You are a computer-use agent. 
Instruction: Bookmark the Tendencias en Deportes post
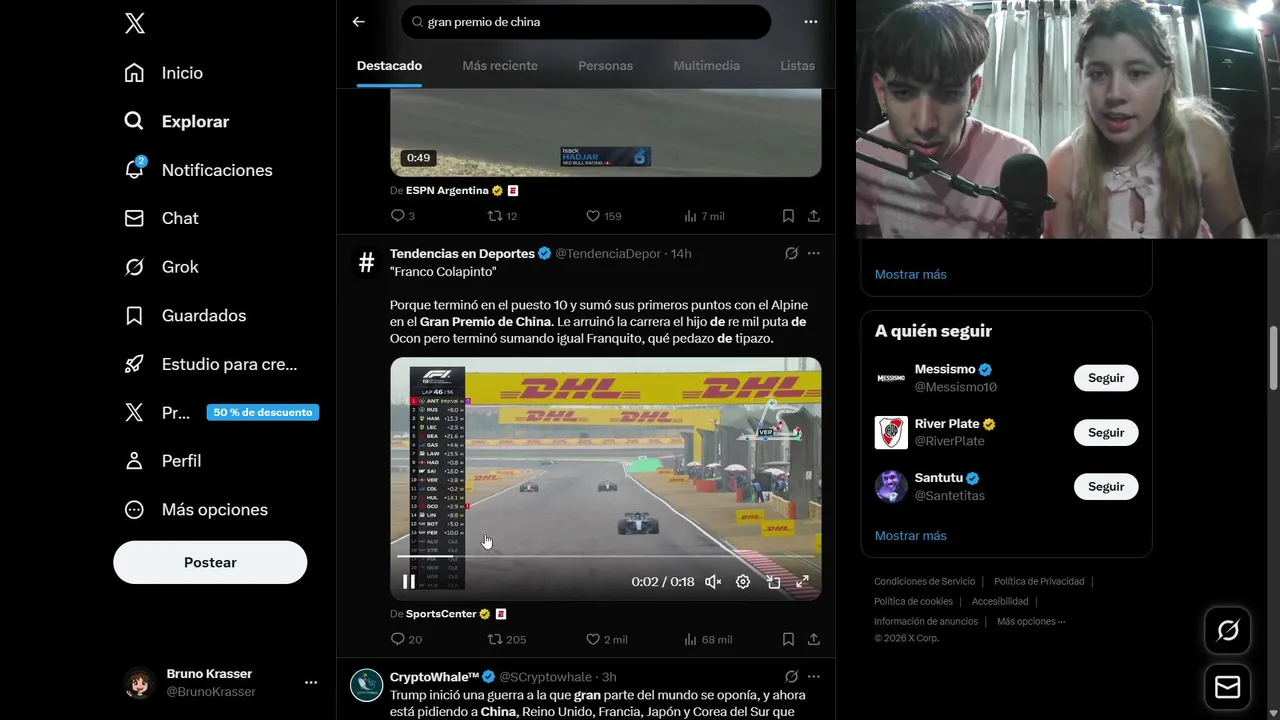tap(788, 640)
